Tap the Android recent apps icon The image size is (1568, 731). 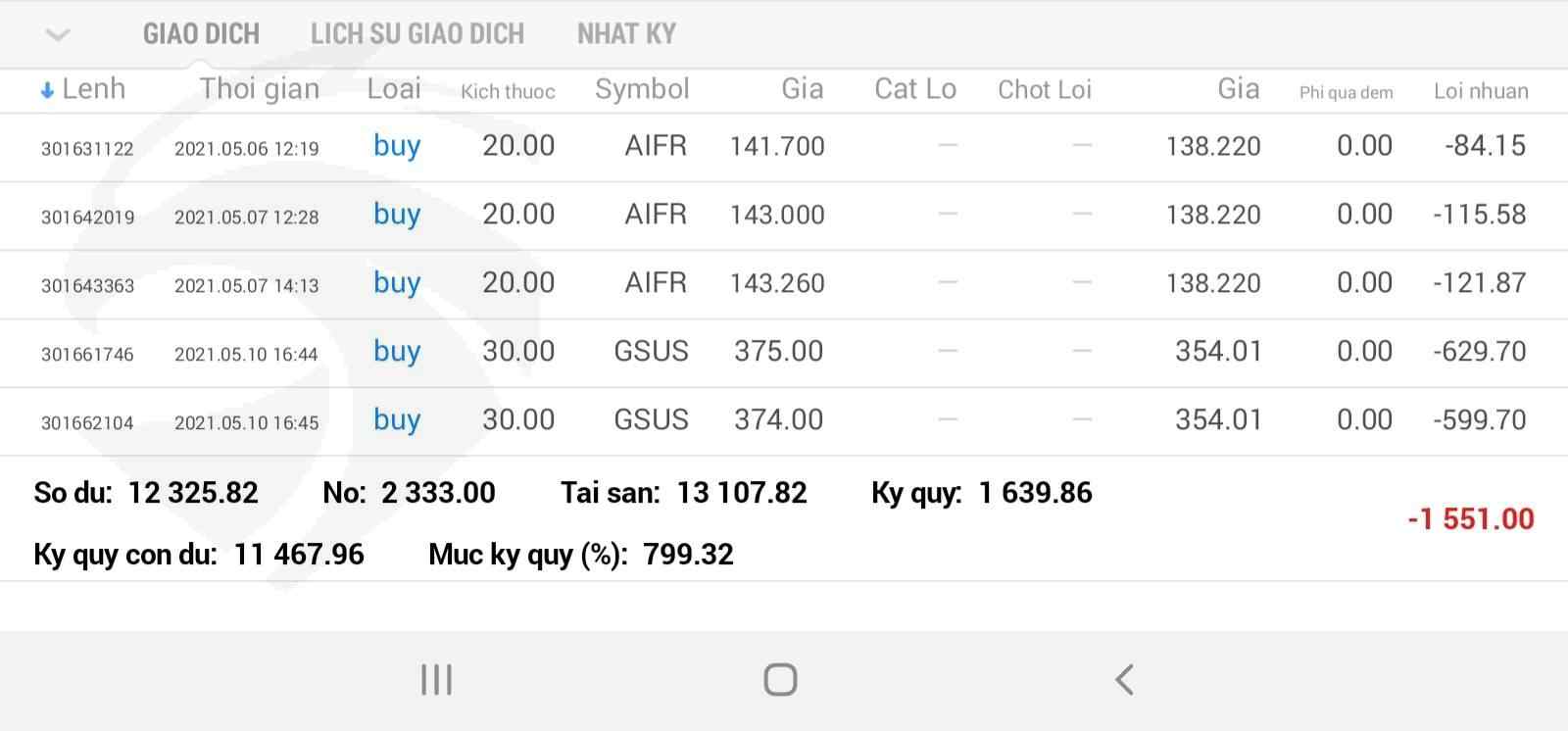tap(436, 679)
